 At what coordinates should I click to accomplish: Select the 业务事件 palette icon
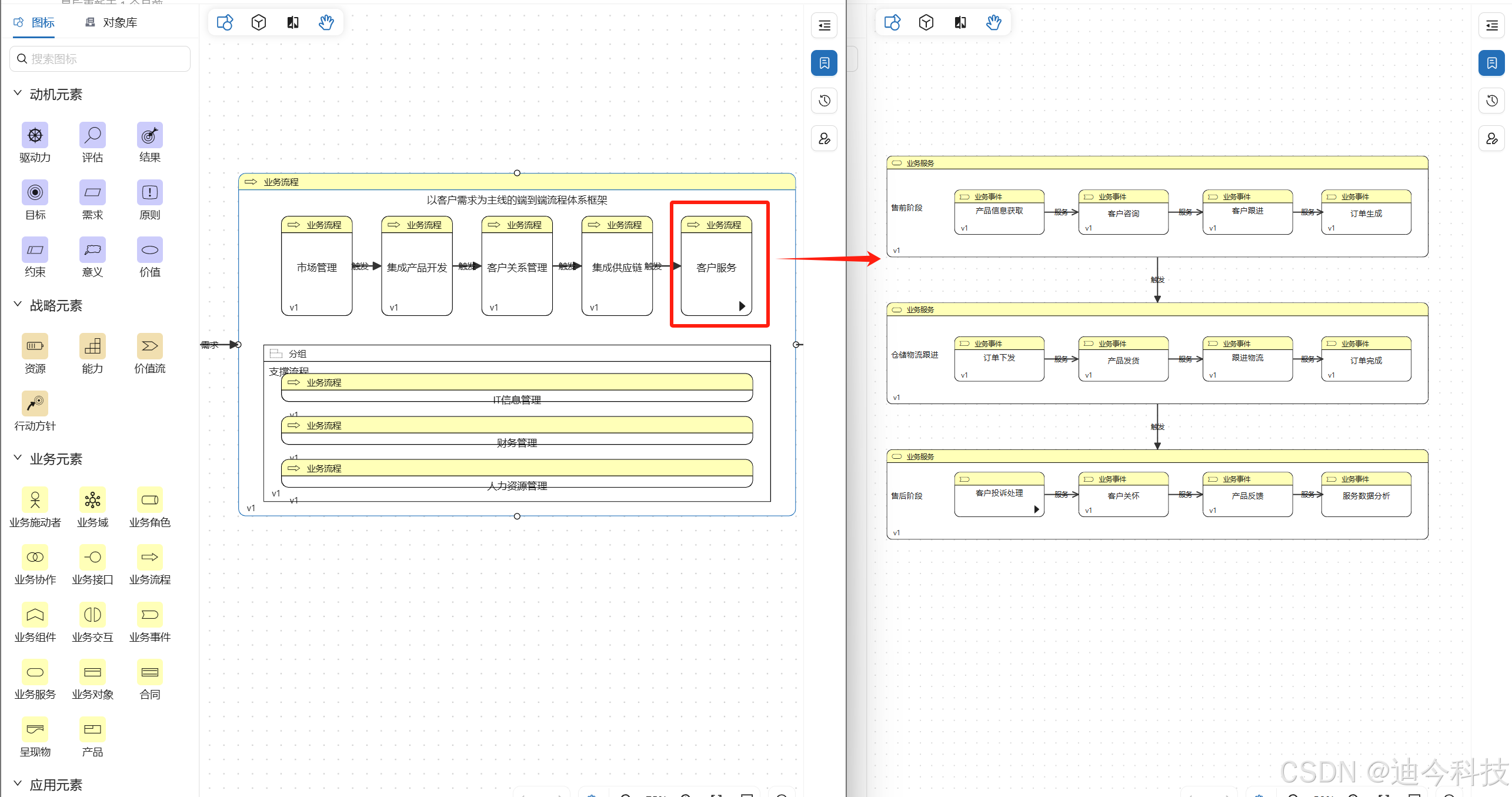149,615
